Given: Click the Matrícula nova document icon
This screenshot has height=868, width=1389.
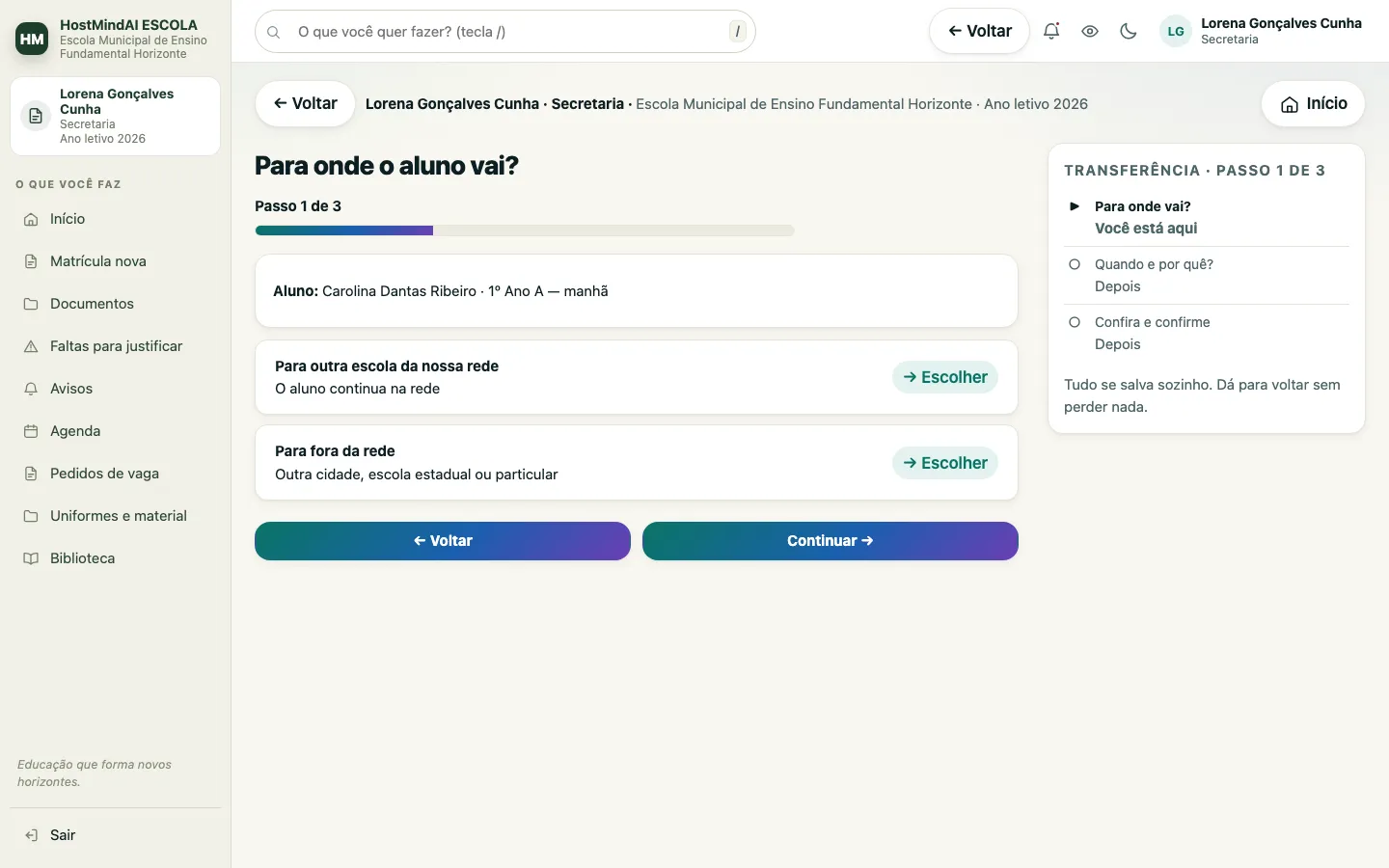Looking at the screenshot, I should coord(31,261).
